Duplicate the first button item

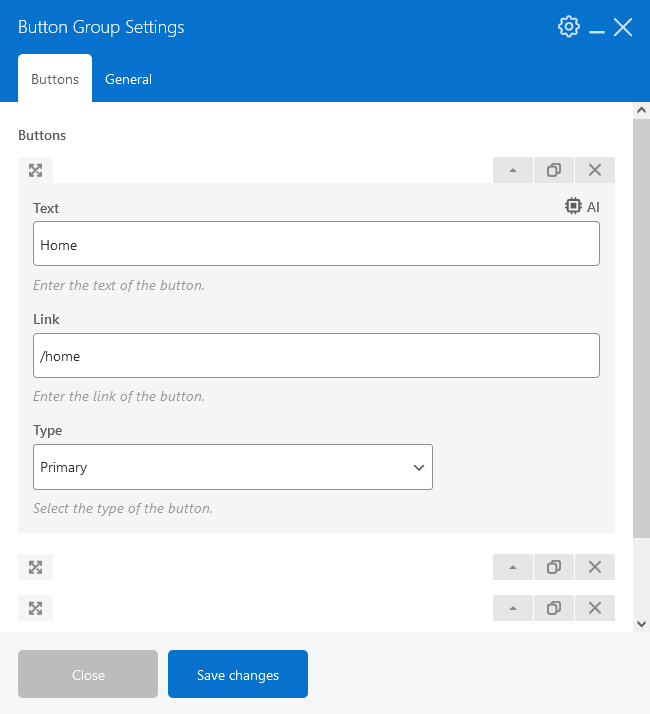(x=554, y=170)
